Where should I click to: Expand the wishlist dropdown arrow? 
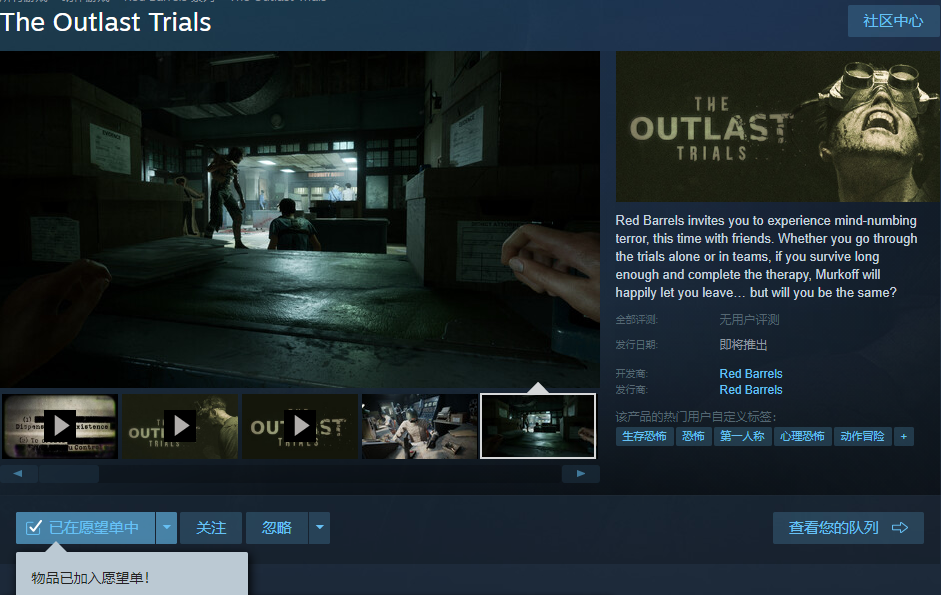coord(166,528)
